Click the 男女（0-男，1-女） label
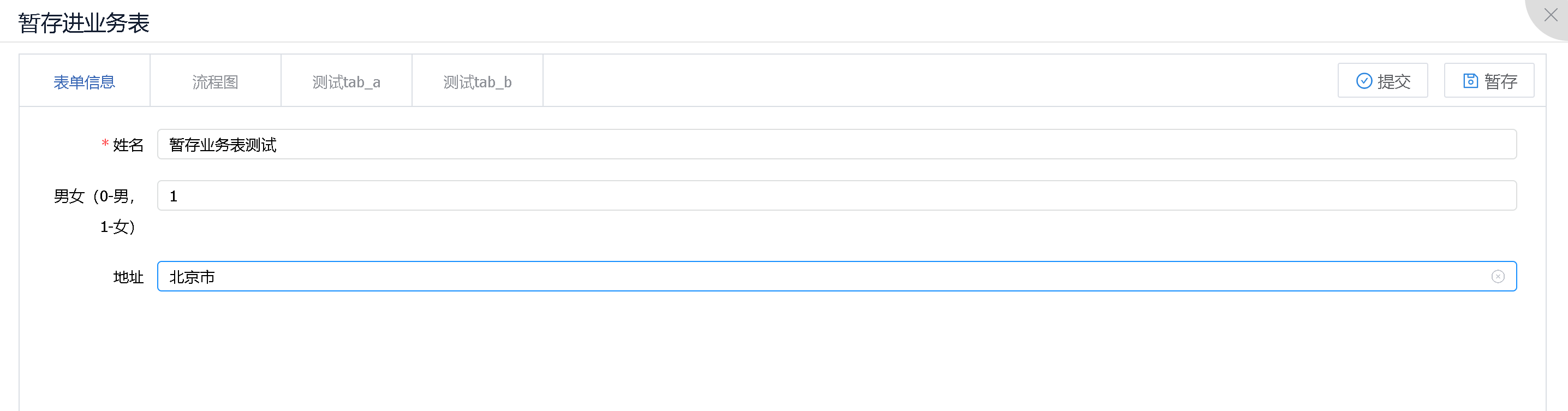 [x=94, y=211]
